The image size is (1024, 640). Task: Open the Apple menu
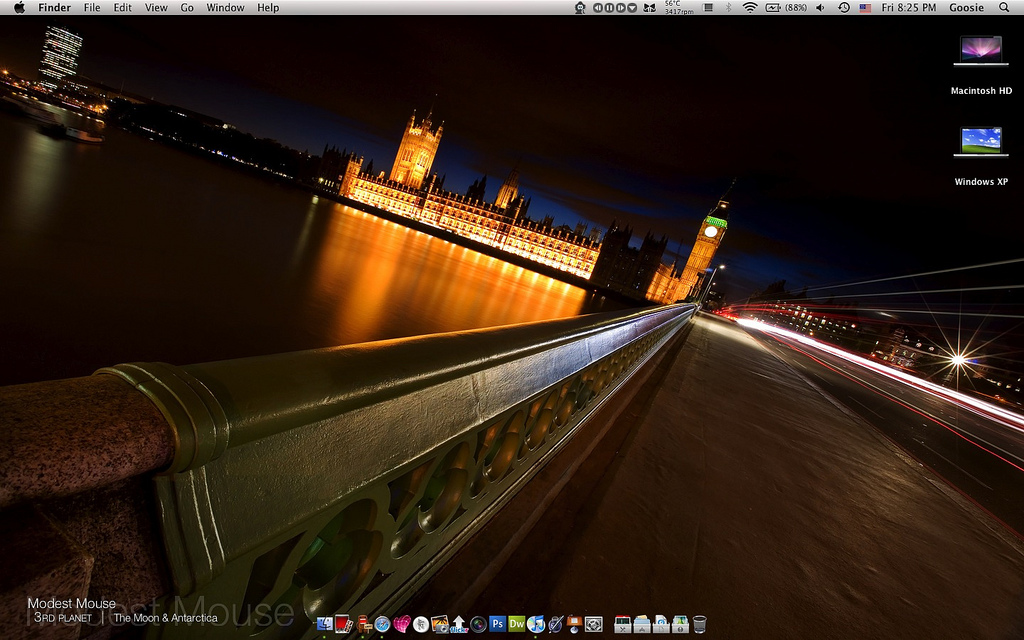[x=19, y=7]
